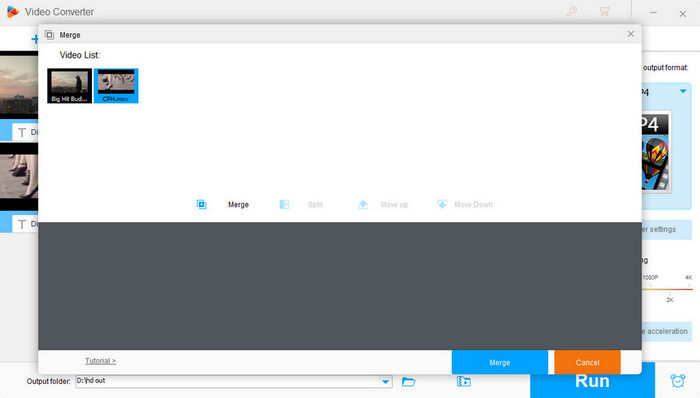
Task: Close the Merge dialog
Action: coord(630,34)
